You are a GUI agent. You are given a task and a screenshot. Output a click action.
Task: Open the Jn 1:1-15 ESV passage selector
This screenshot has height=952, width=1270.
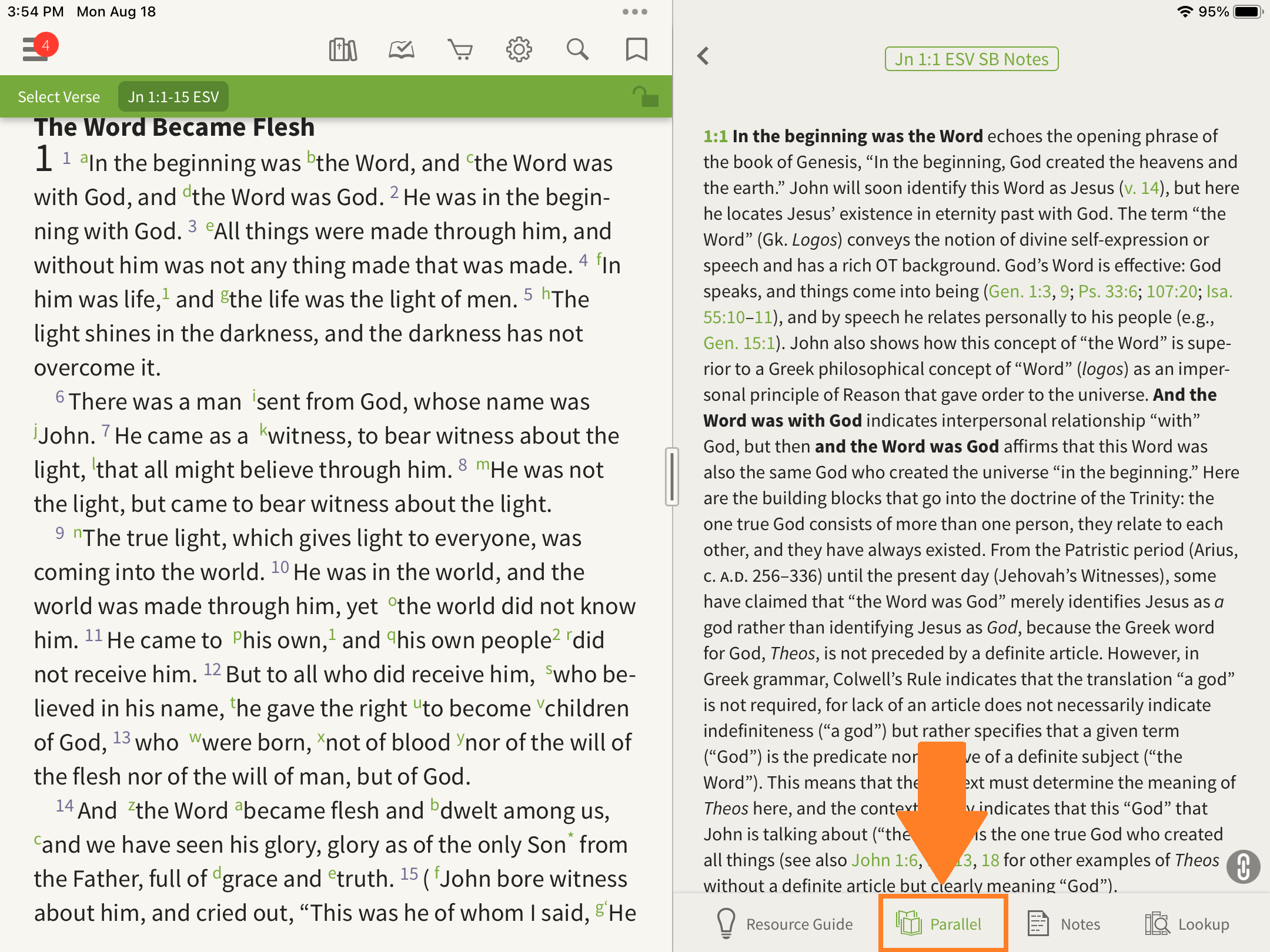173,97
